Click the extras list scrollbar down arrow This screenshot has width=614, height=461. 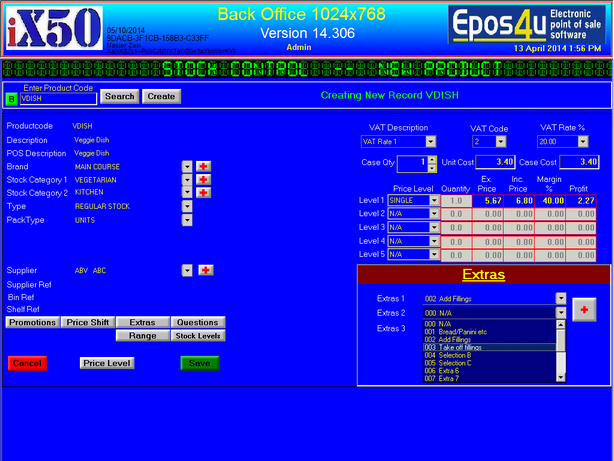[561, 378]
